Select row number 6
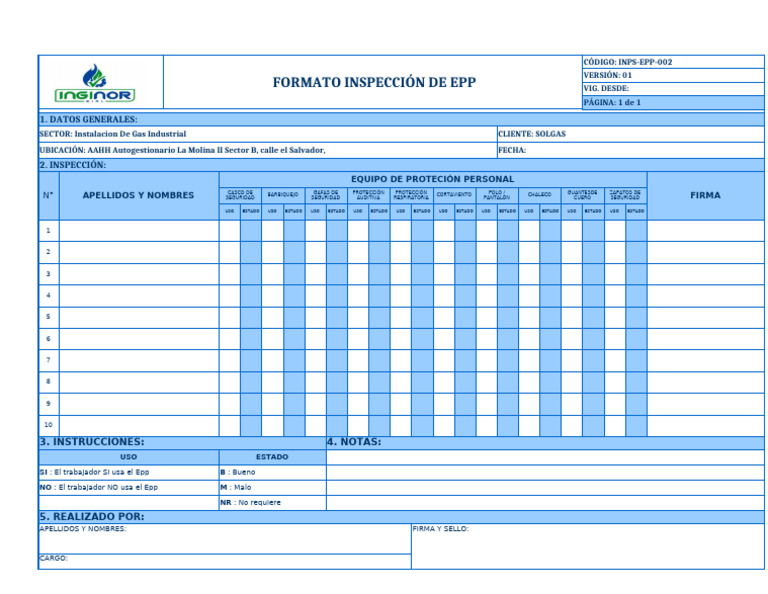 (x=48, y=339)
